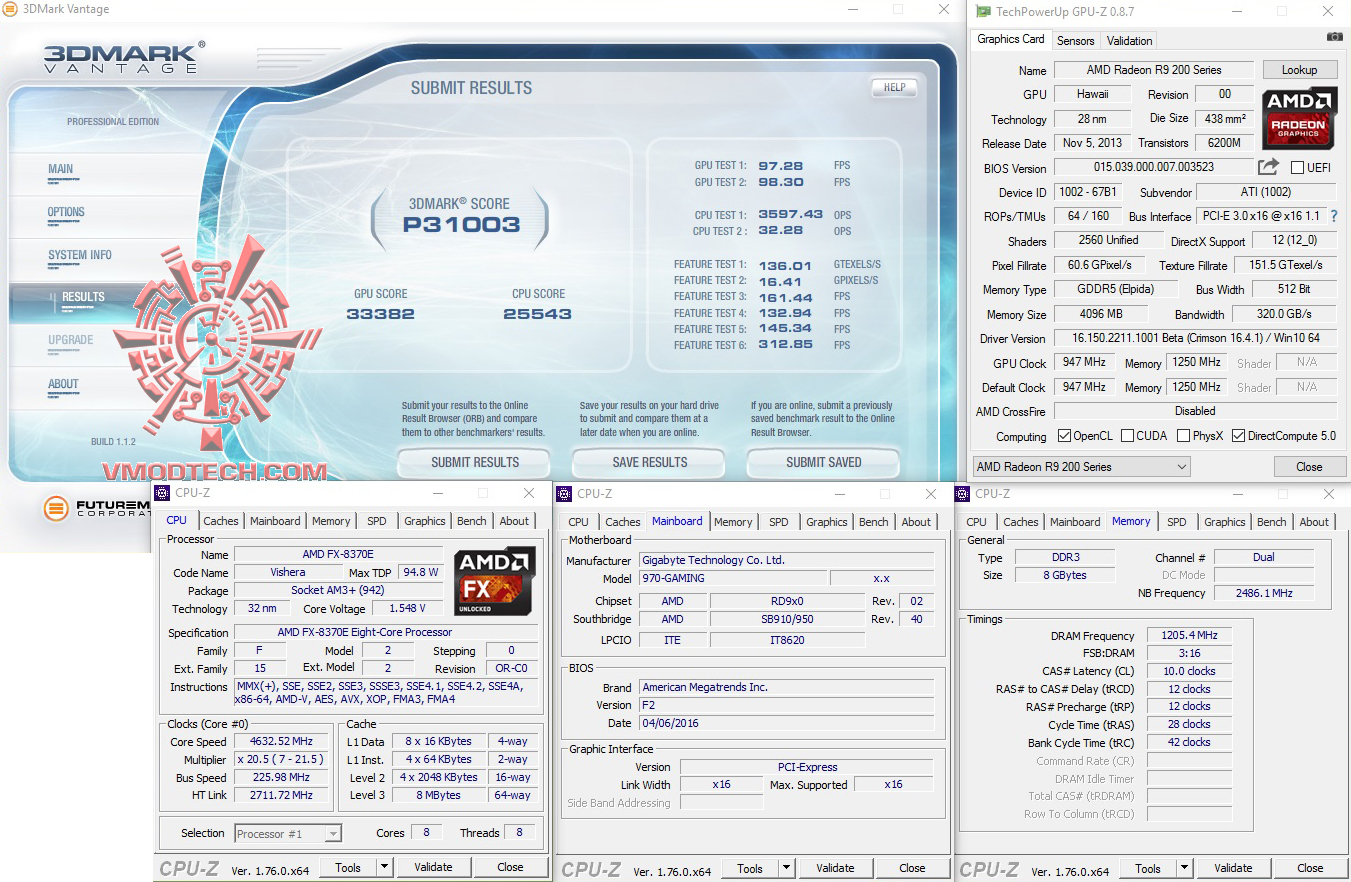Click the SUBMIT RESULTS button
This screenshot has height=882, width=1351.
475,462
